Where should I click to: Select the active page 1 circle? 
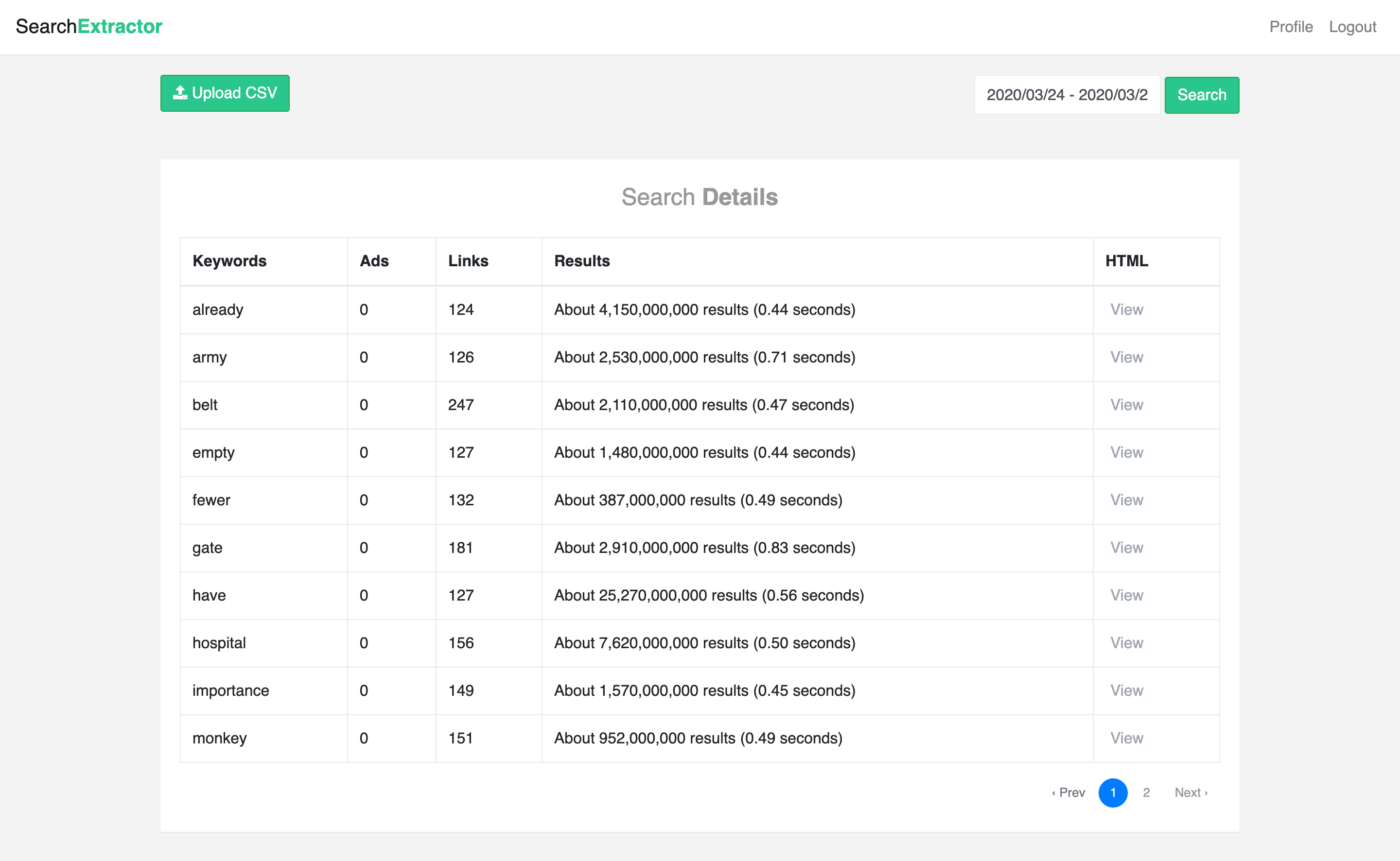tap(1112, 792)
